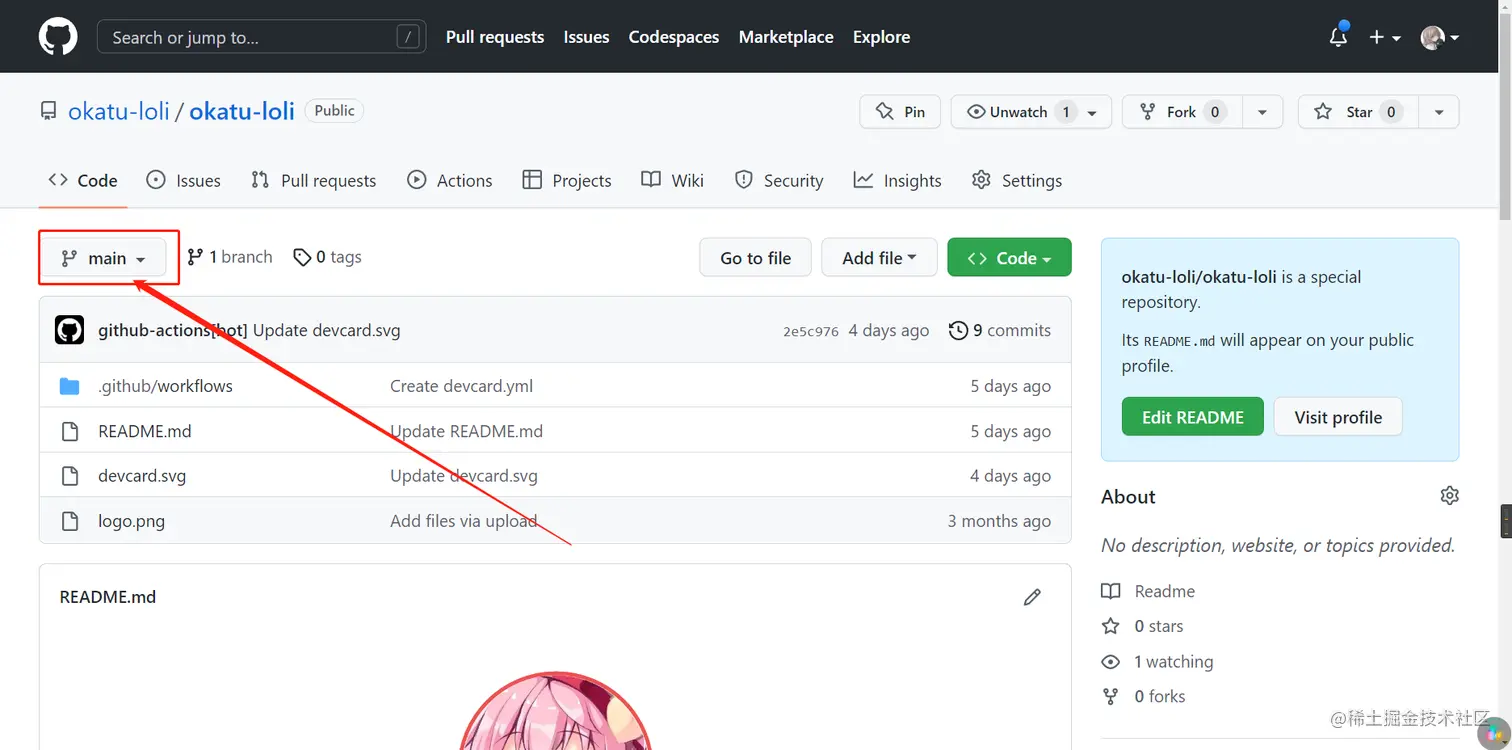Viewport: 1512px width, 750px height.
Task: Click the file icon for README.md
Action: pyautogui.click(x=69, y=431)
